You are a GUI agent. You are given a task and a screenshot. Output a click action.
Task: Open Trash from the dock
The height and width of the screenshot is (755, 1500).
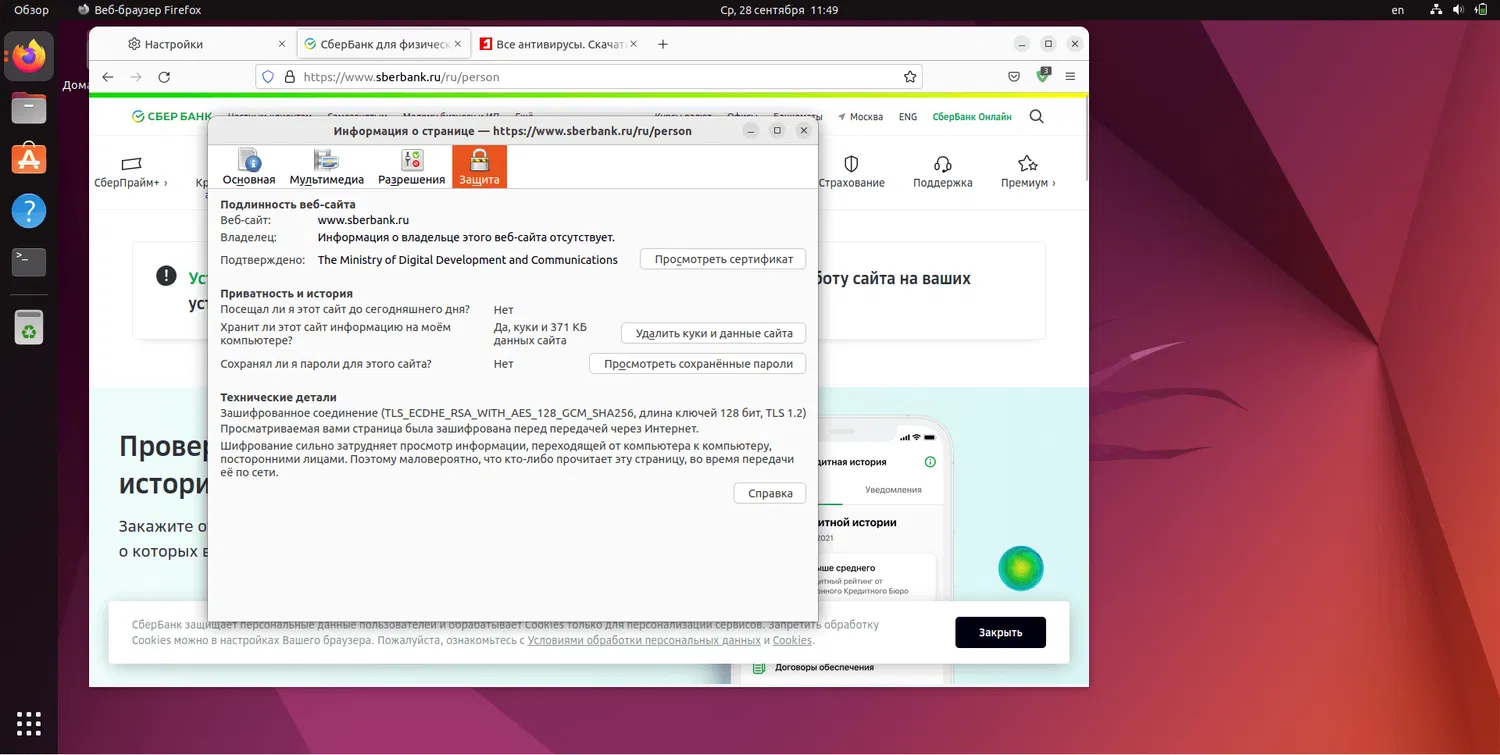(x=29, y=327)
